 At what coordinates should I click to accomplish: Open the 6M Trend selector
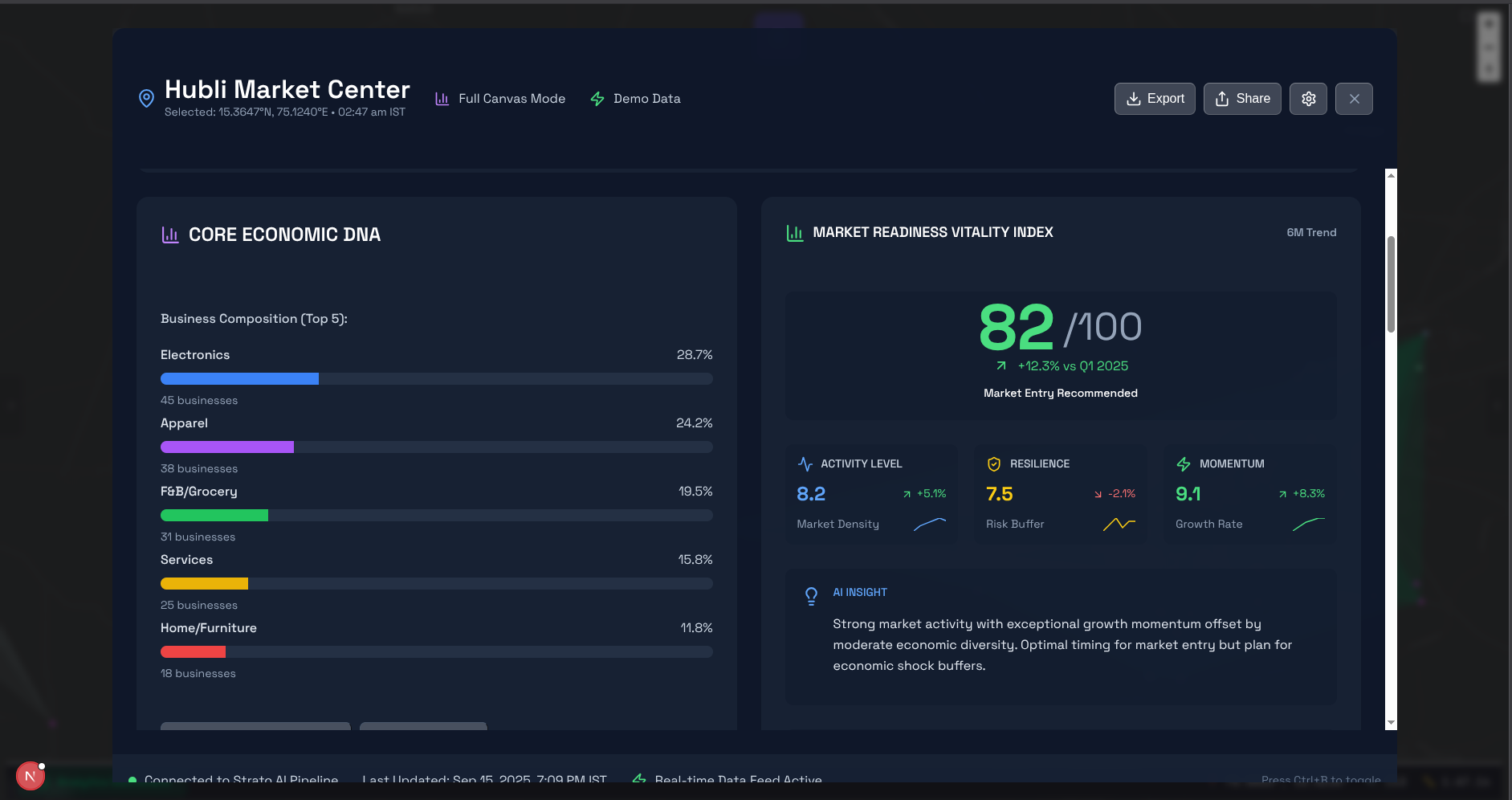[1311, 232]
